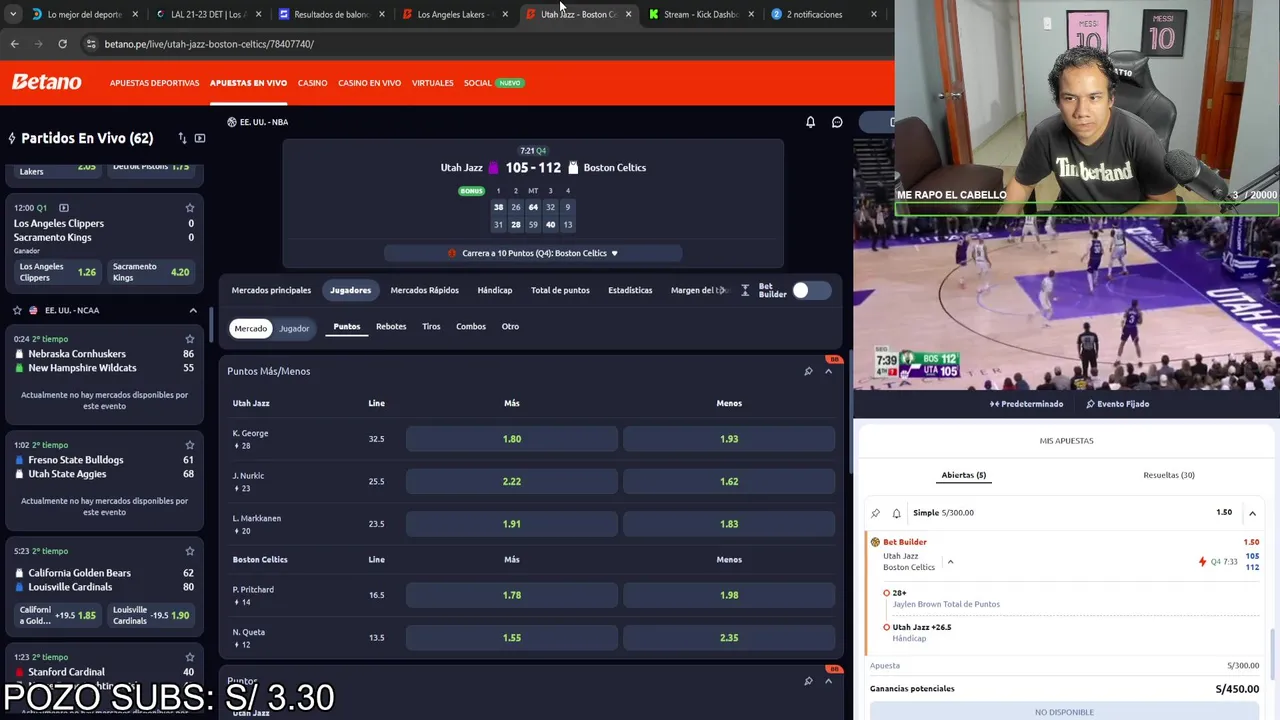The height and width of the screenshot is (720, 1280).
Task: Open the browser tab list dropdown
Action: 13,14
